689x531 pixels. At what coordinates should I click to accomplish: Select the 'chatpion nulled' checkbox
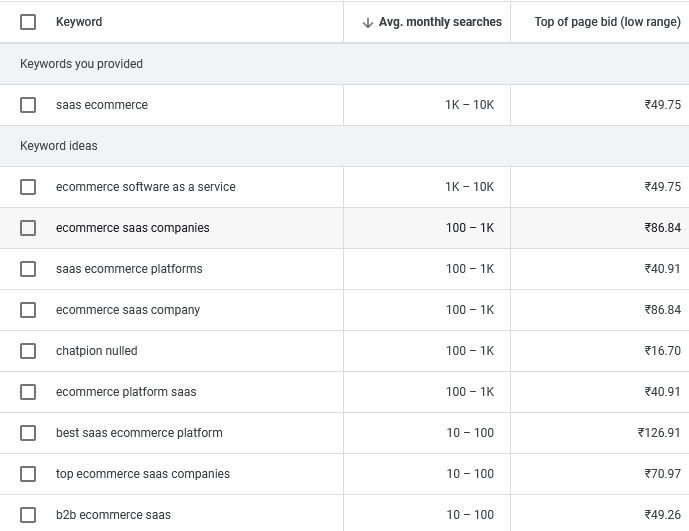(x=28, y=351)
